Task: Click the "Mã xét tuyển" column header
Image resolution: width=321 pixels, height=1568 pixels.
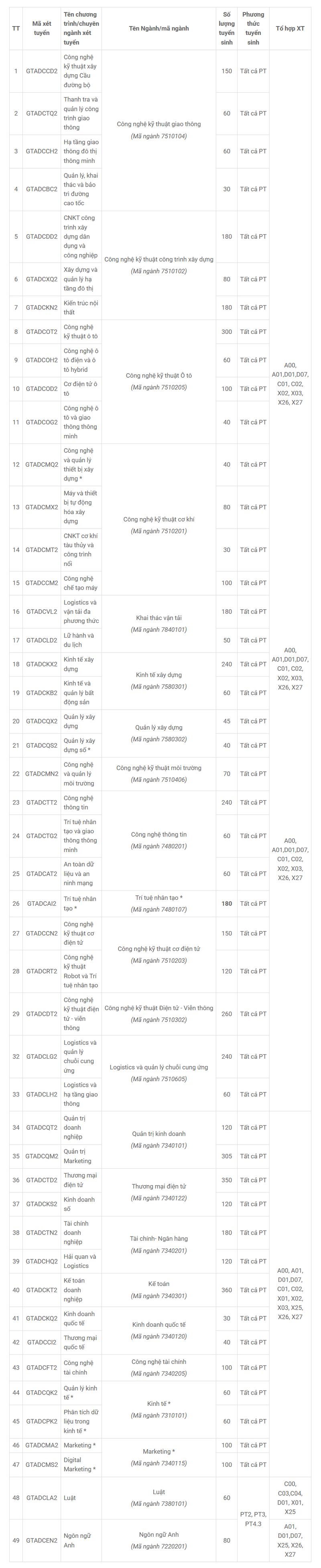Action: point(41,28)
